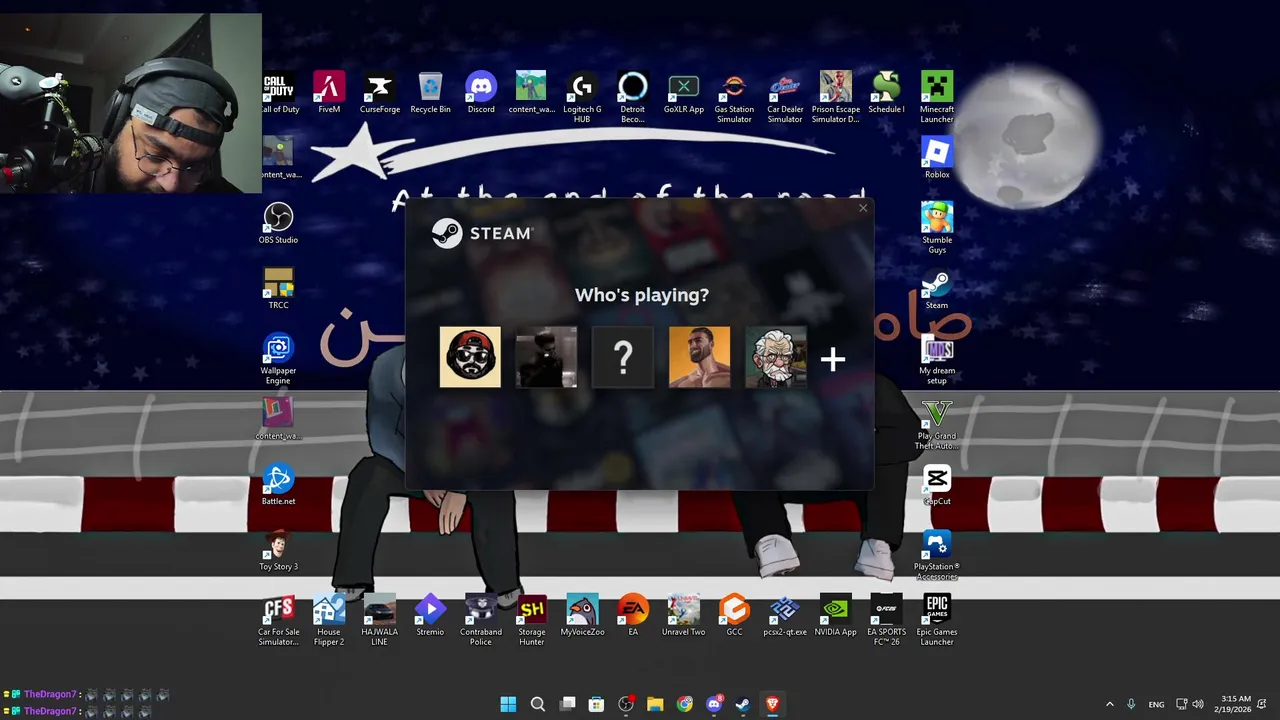Open the HAJWALA LINE shortcut
The image size is (1280, 720).
(380, 620)
